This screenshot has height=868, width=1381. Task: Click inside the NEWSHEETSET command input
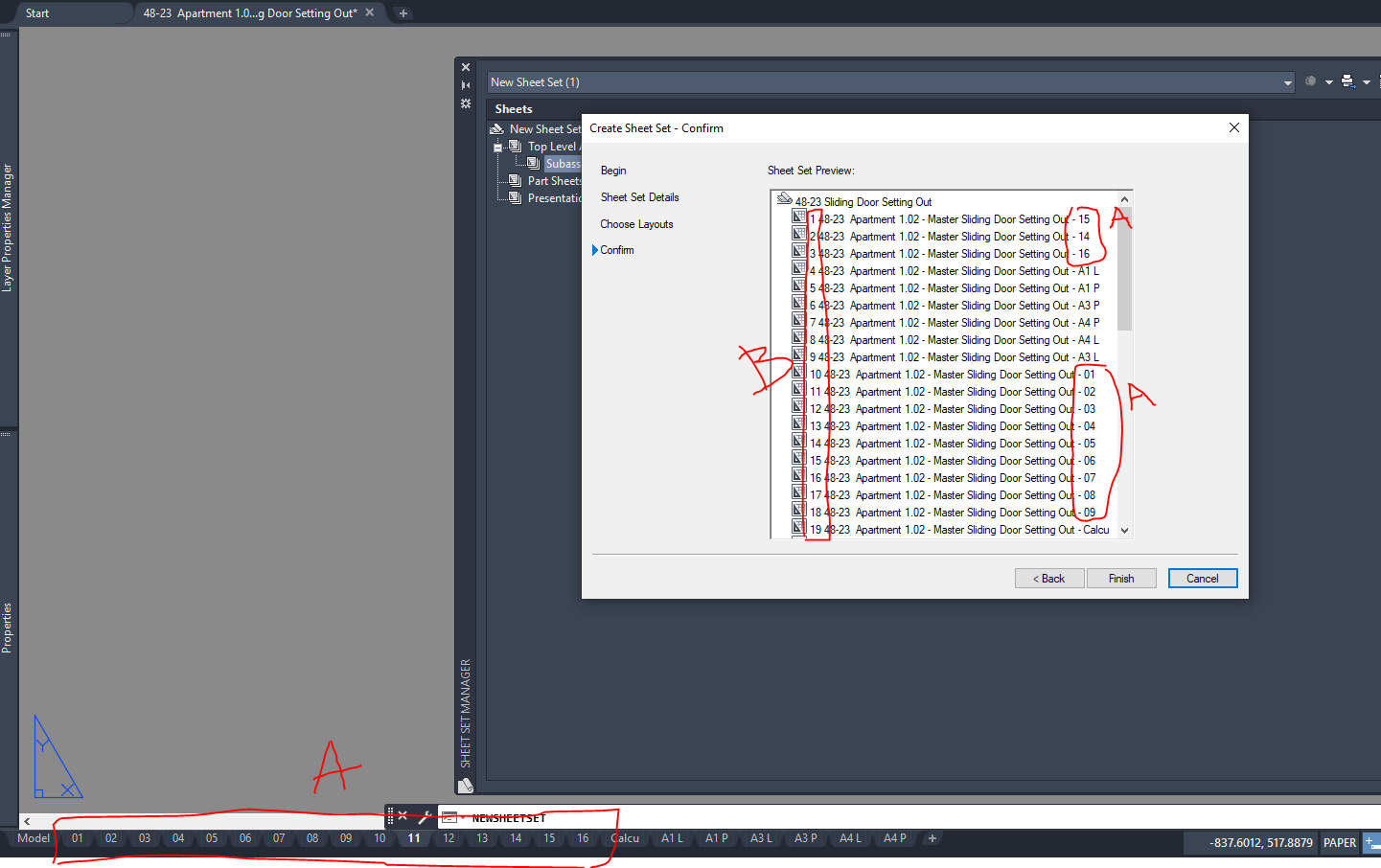537,818
